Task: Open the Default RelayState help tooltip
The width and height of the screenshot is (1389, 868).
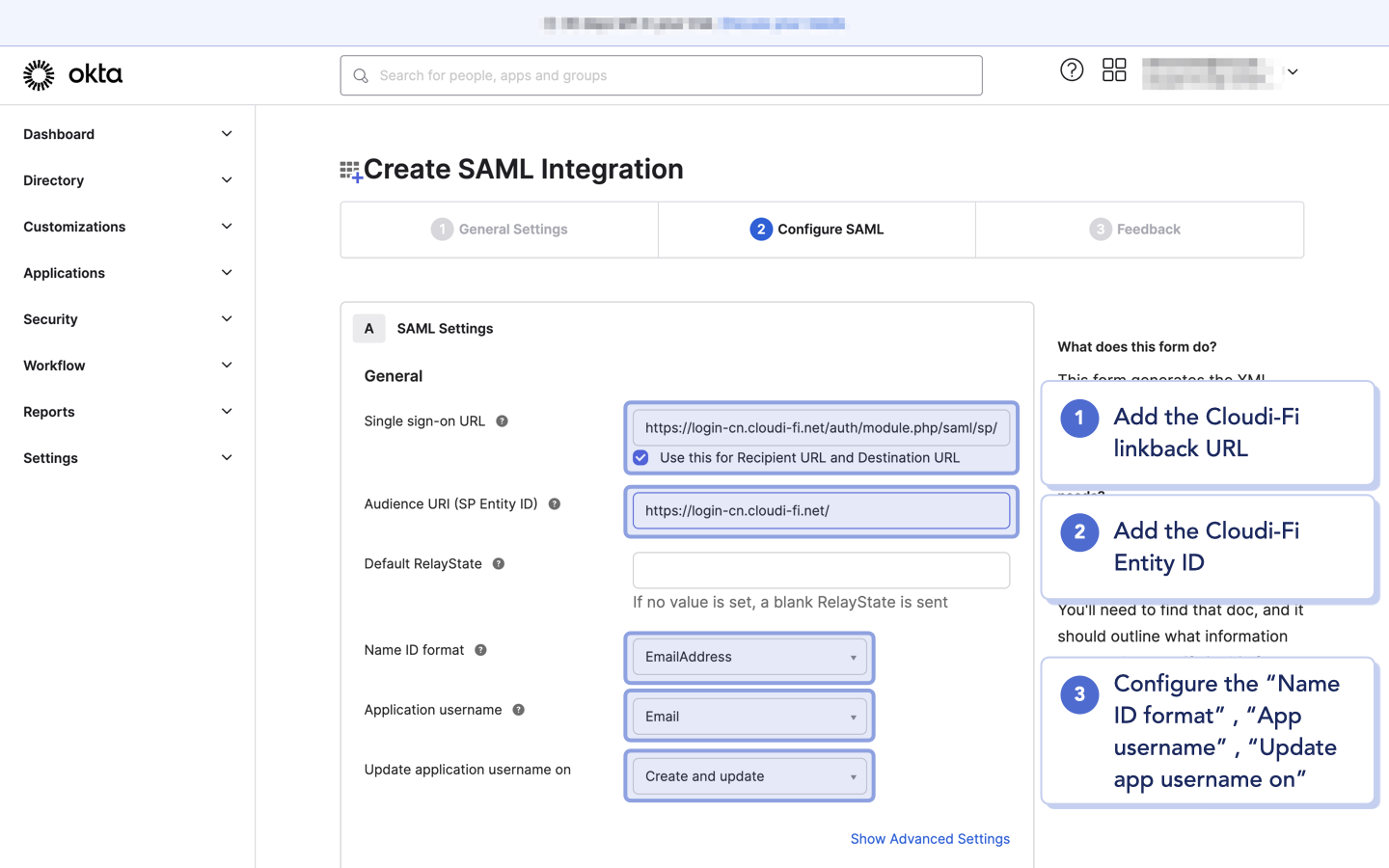Action: click(x=498, y=563)
